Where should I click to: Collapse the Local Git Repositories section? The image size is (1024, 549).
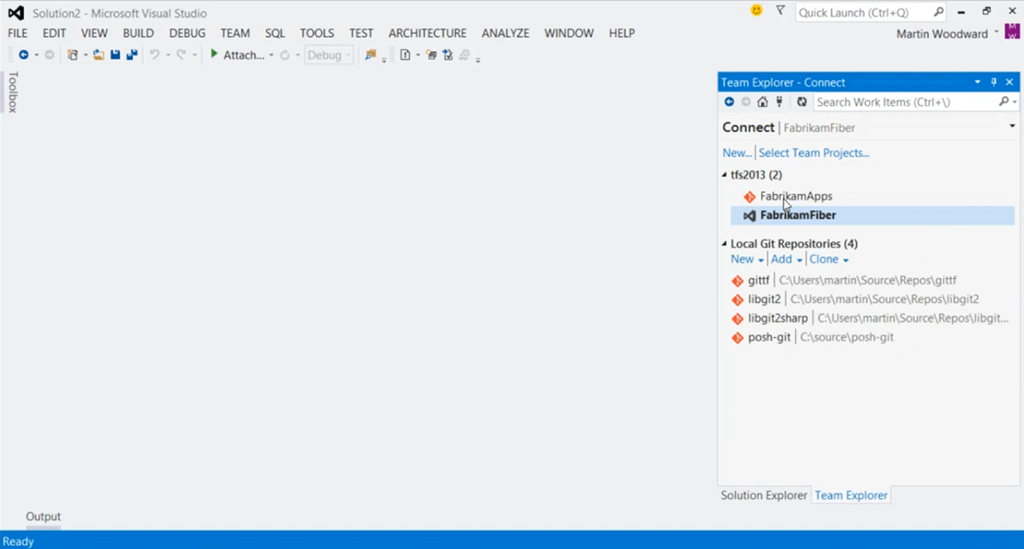tap(724, 243)
